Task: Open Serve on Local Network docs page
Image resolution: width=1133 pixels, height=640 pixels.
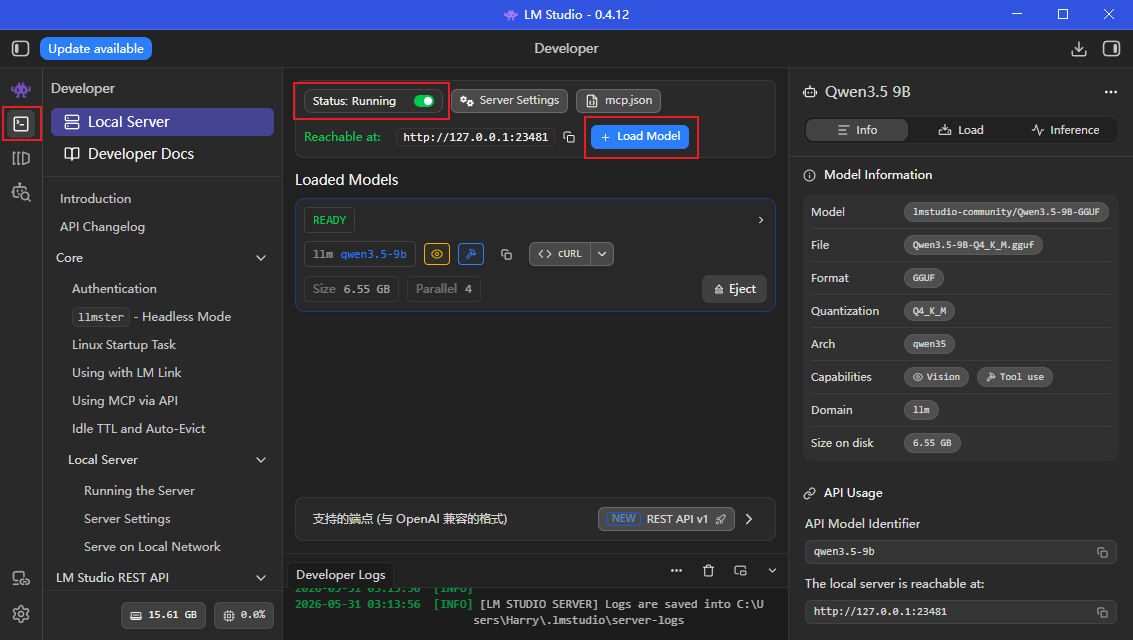Action: click(x=152, y=548)
